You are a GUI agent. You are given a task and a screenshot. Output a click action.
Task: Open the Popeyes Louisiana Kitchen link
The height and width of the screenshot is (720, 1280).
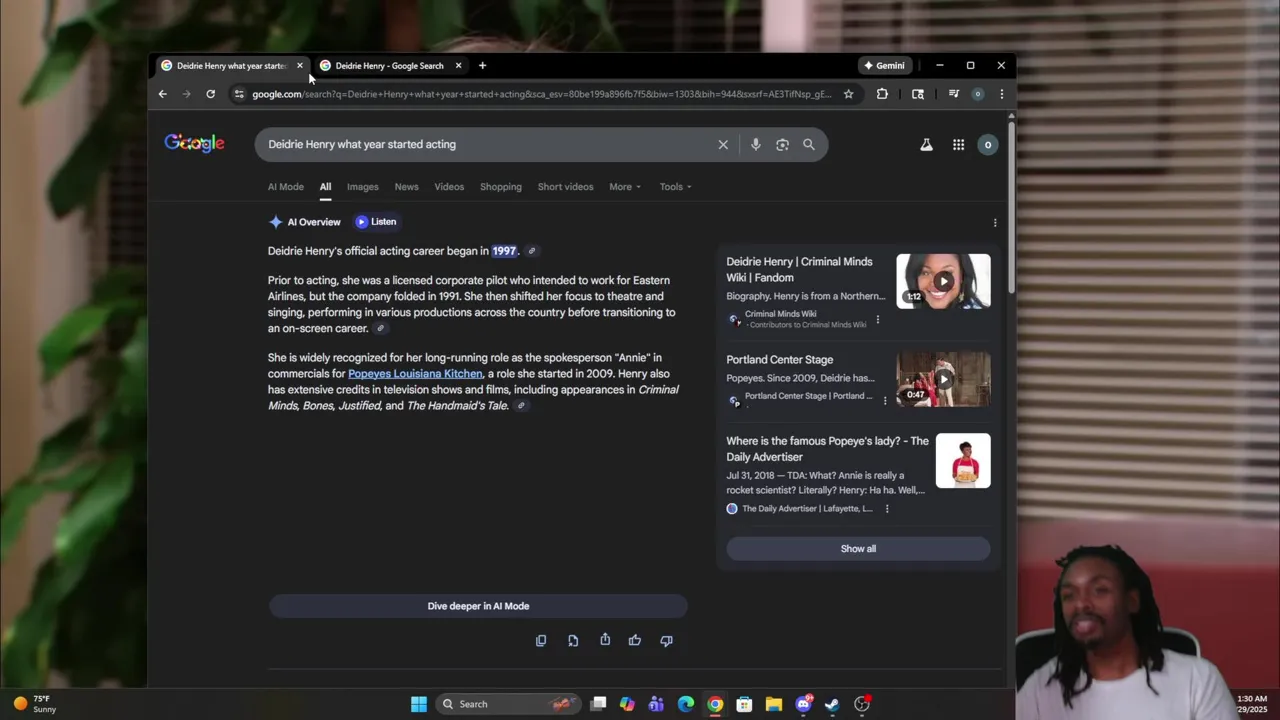[x=415, y=374]
